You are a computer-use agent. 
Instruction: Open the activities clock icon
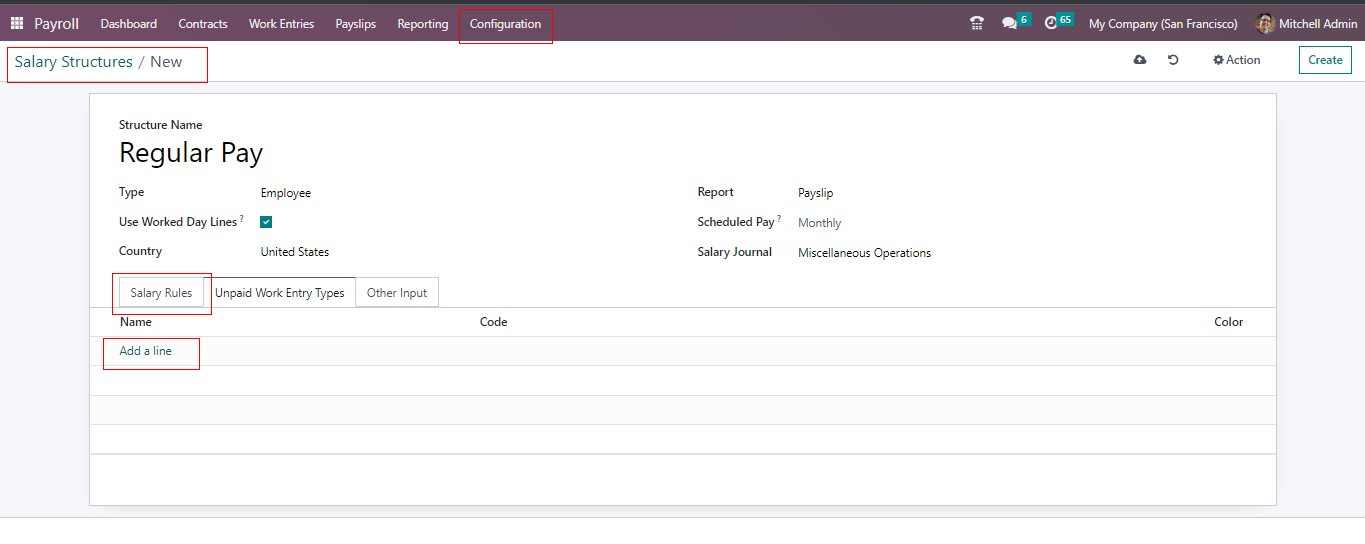click(x=1050, y=23)
